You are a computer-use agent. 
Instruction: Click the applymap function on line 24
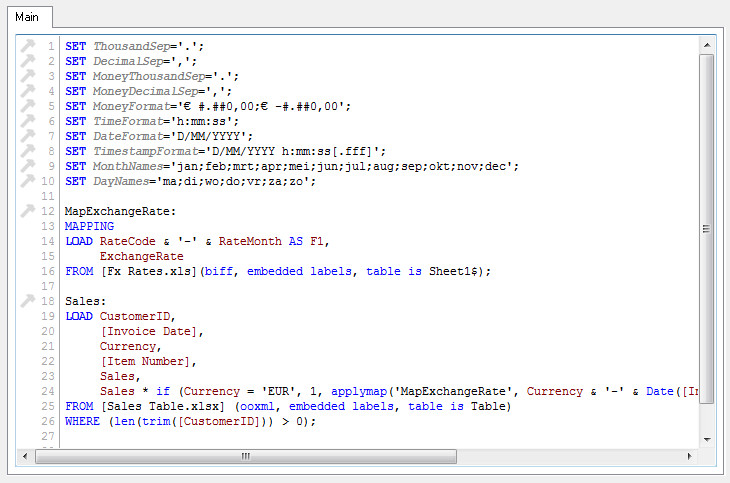[359, 391]
